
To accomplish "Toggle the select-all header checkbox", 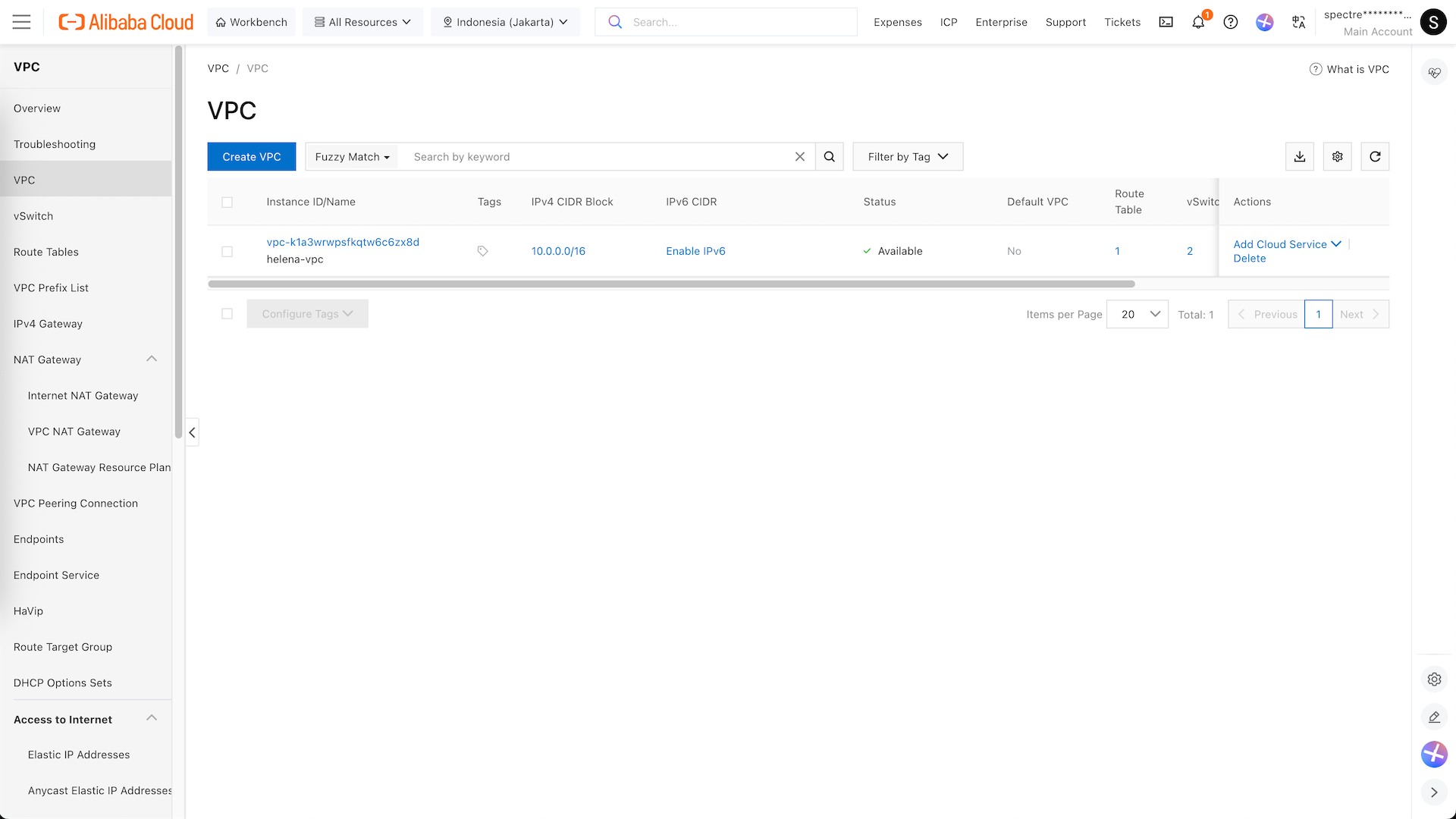I will point(227,202).
